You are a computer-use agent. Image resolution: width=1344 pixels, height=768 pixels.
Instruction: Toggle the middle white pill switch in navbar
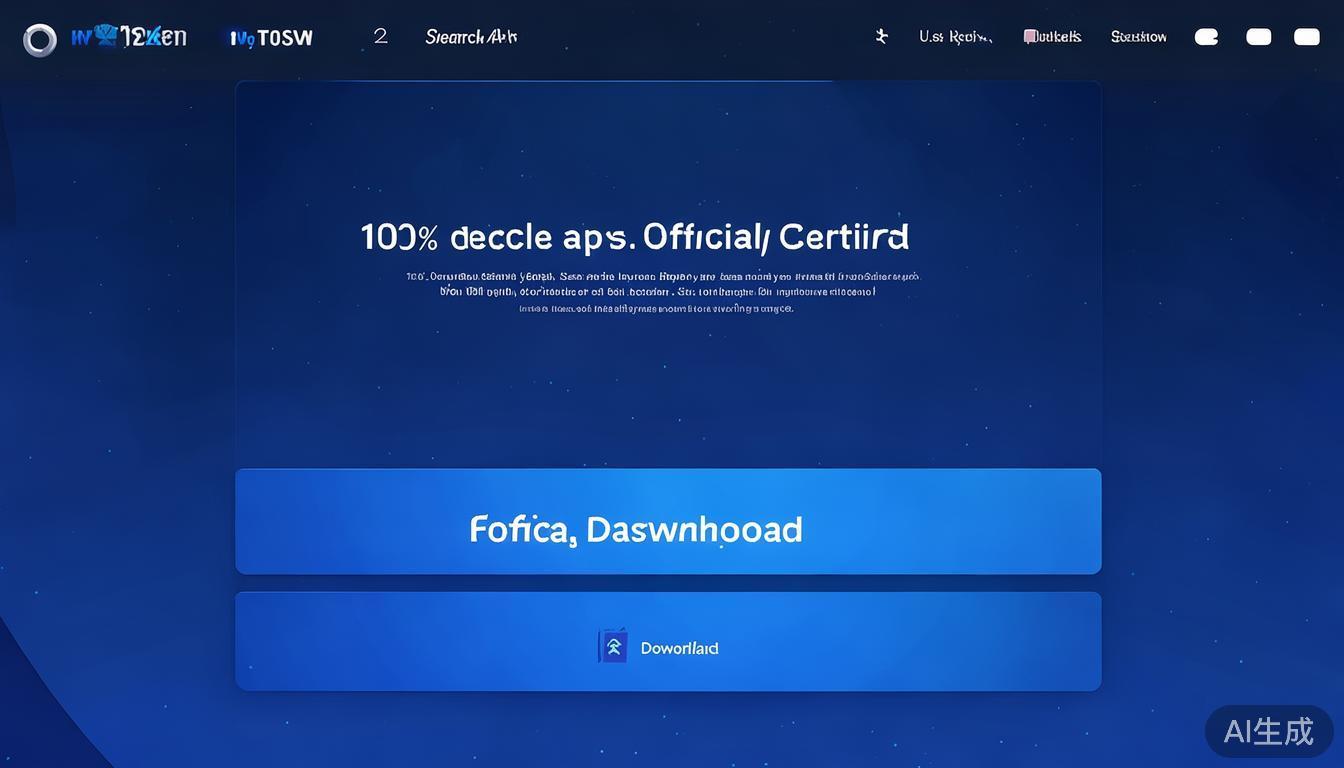(x=1258, y=37)
